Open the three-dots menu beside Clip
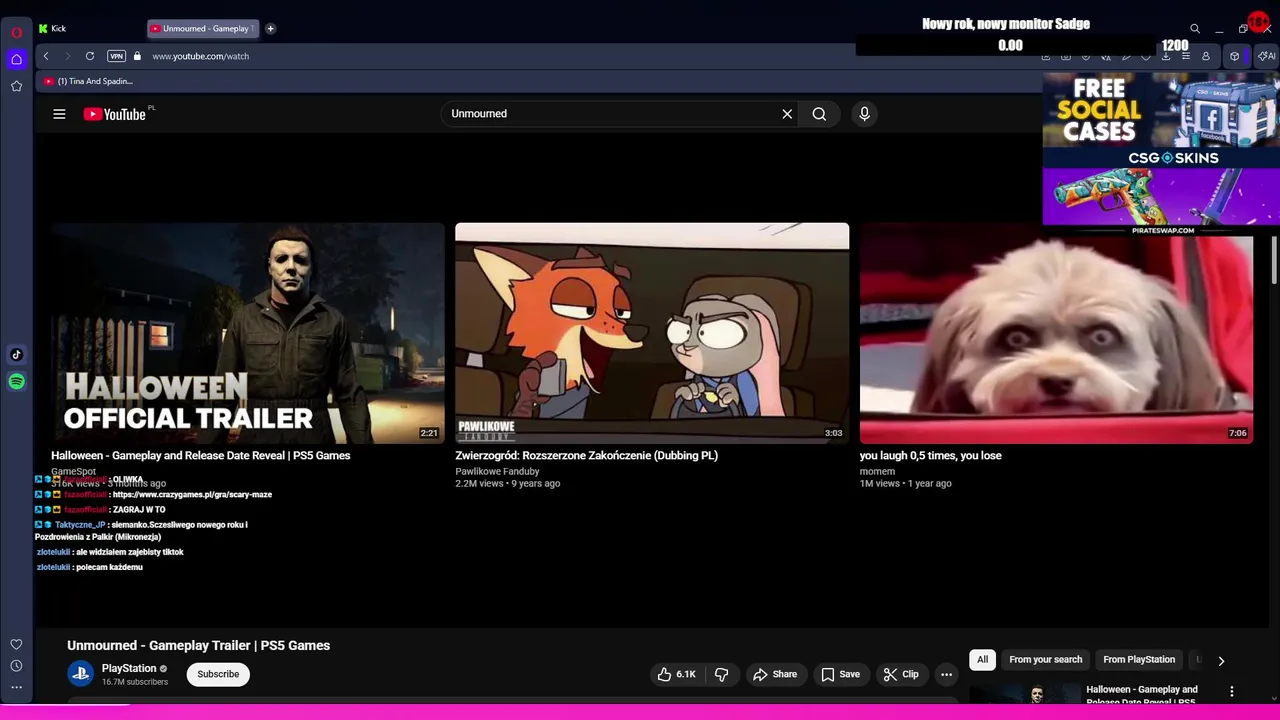Image resolution: width=1280 pixels, height=720 pixels. 946,674
